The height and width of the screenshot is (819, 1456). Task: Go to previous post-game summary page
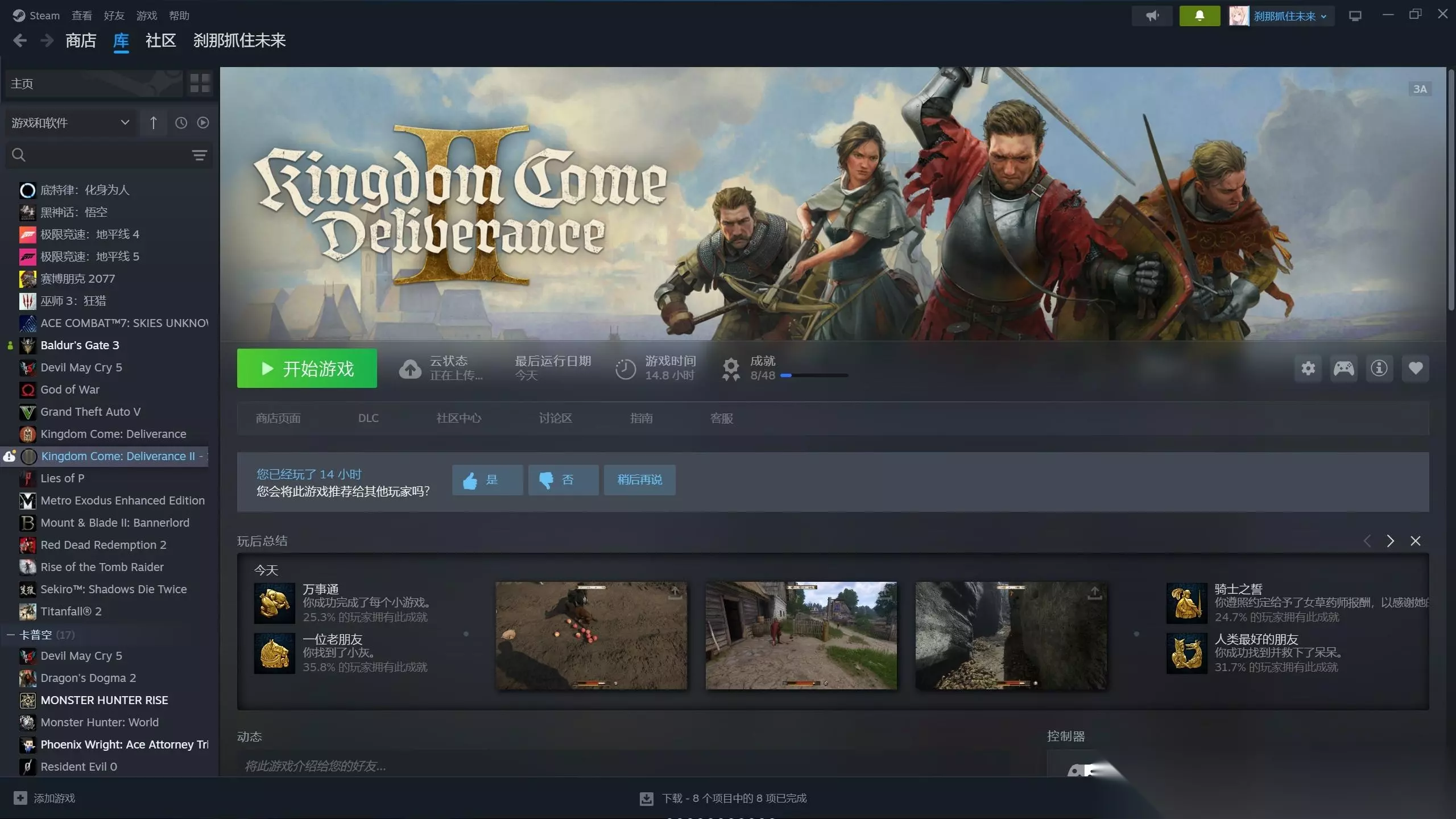tap(1367, 541)
